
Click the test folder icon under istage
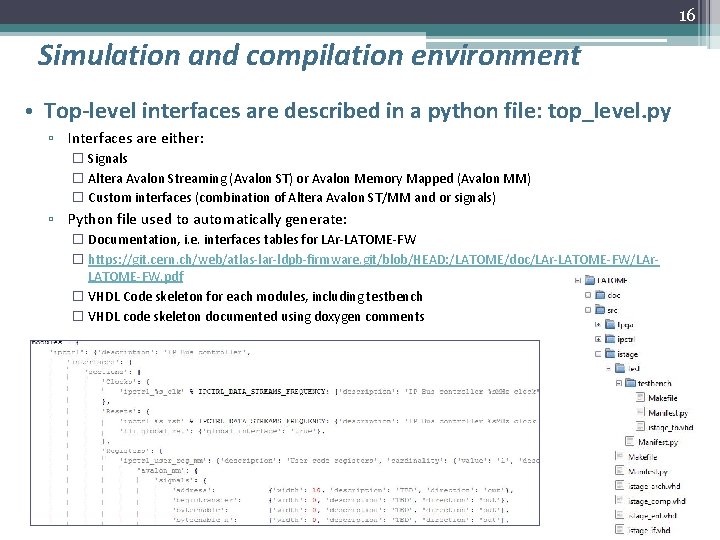tap(620, 368)
